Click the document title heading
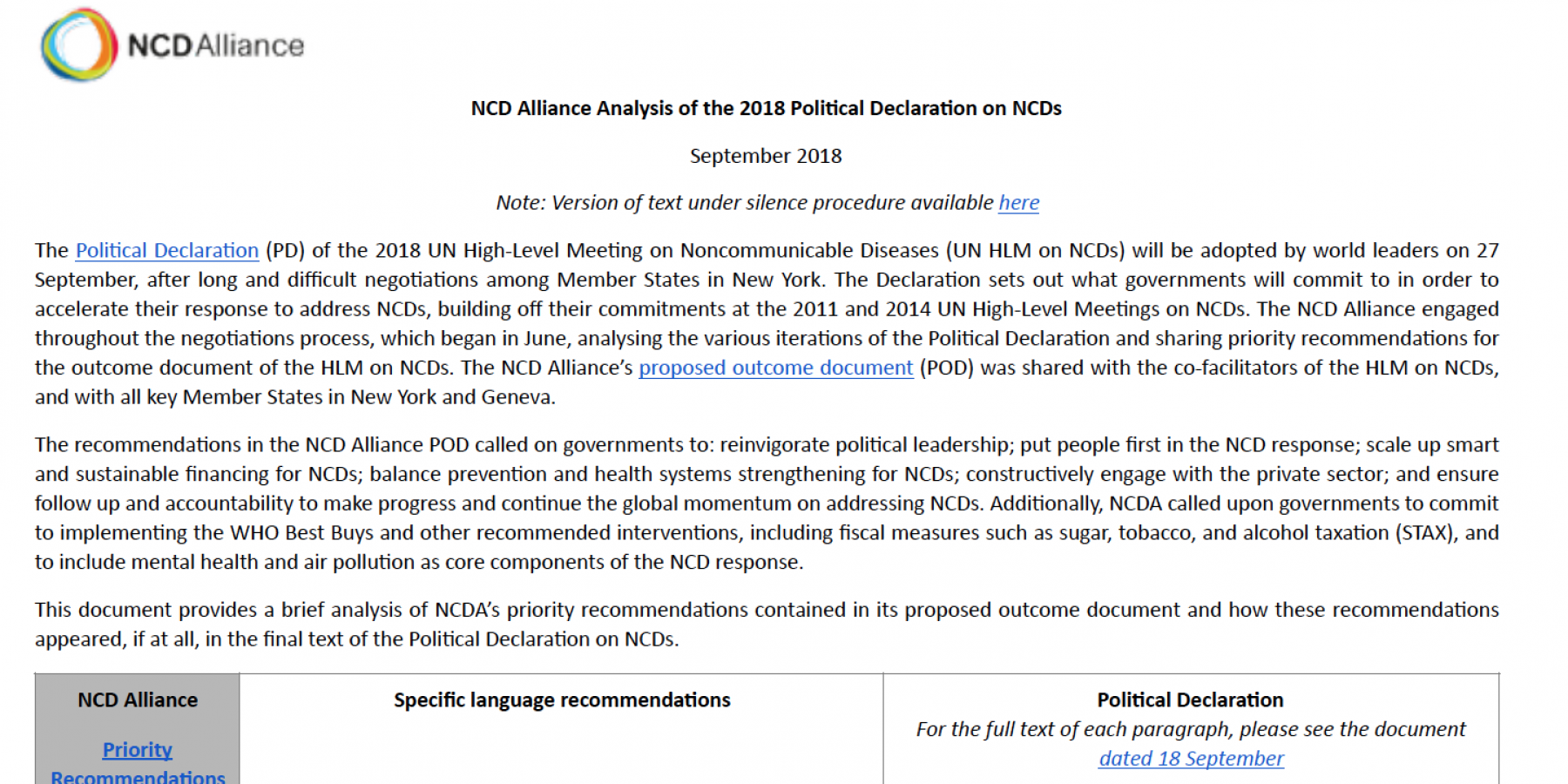This screenshot has height=784, width=1568. (x=766, y=108)
